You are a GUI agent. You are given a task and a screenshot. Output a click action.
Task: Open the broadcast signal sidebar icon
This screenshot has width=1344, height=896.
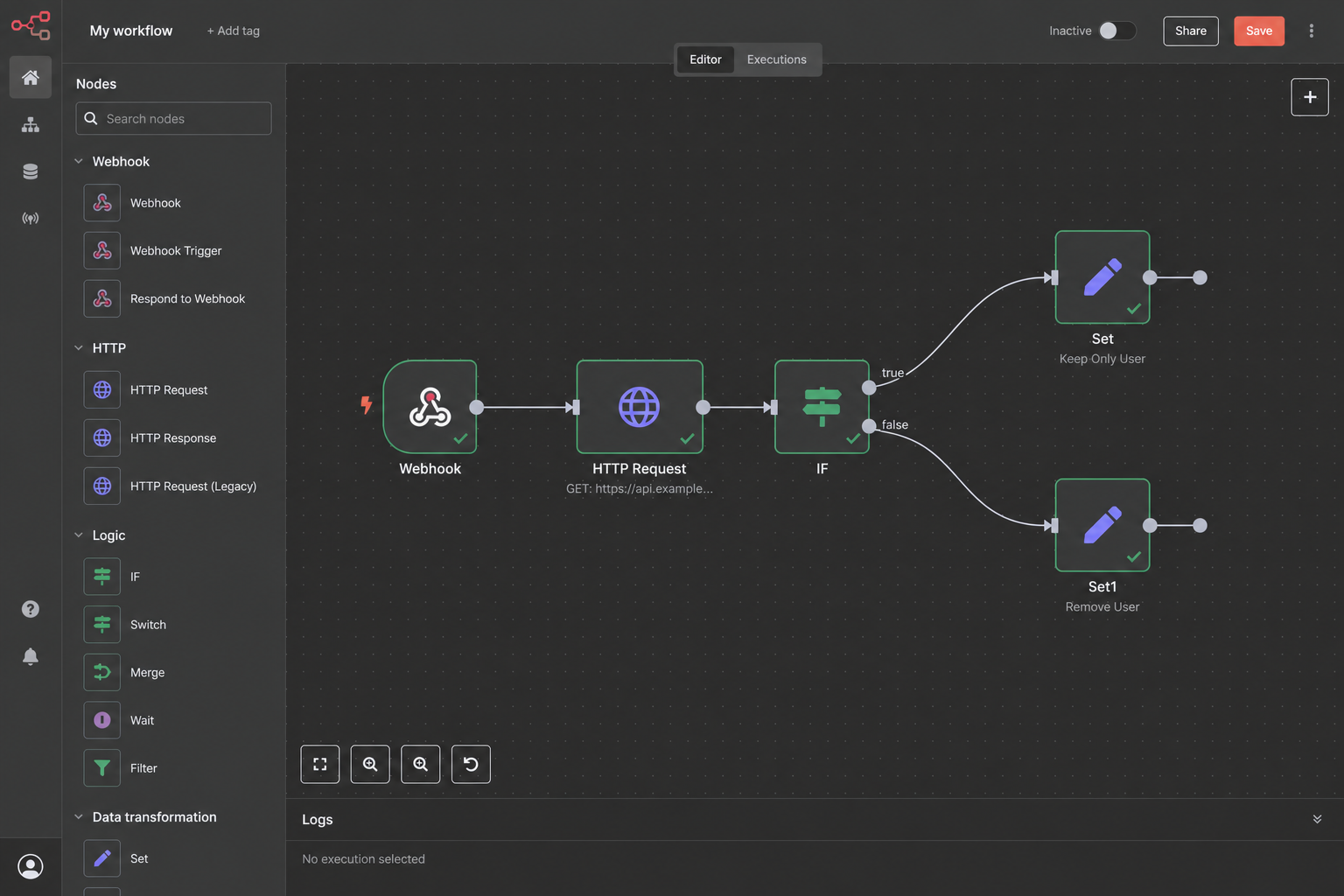31,219
